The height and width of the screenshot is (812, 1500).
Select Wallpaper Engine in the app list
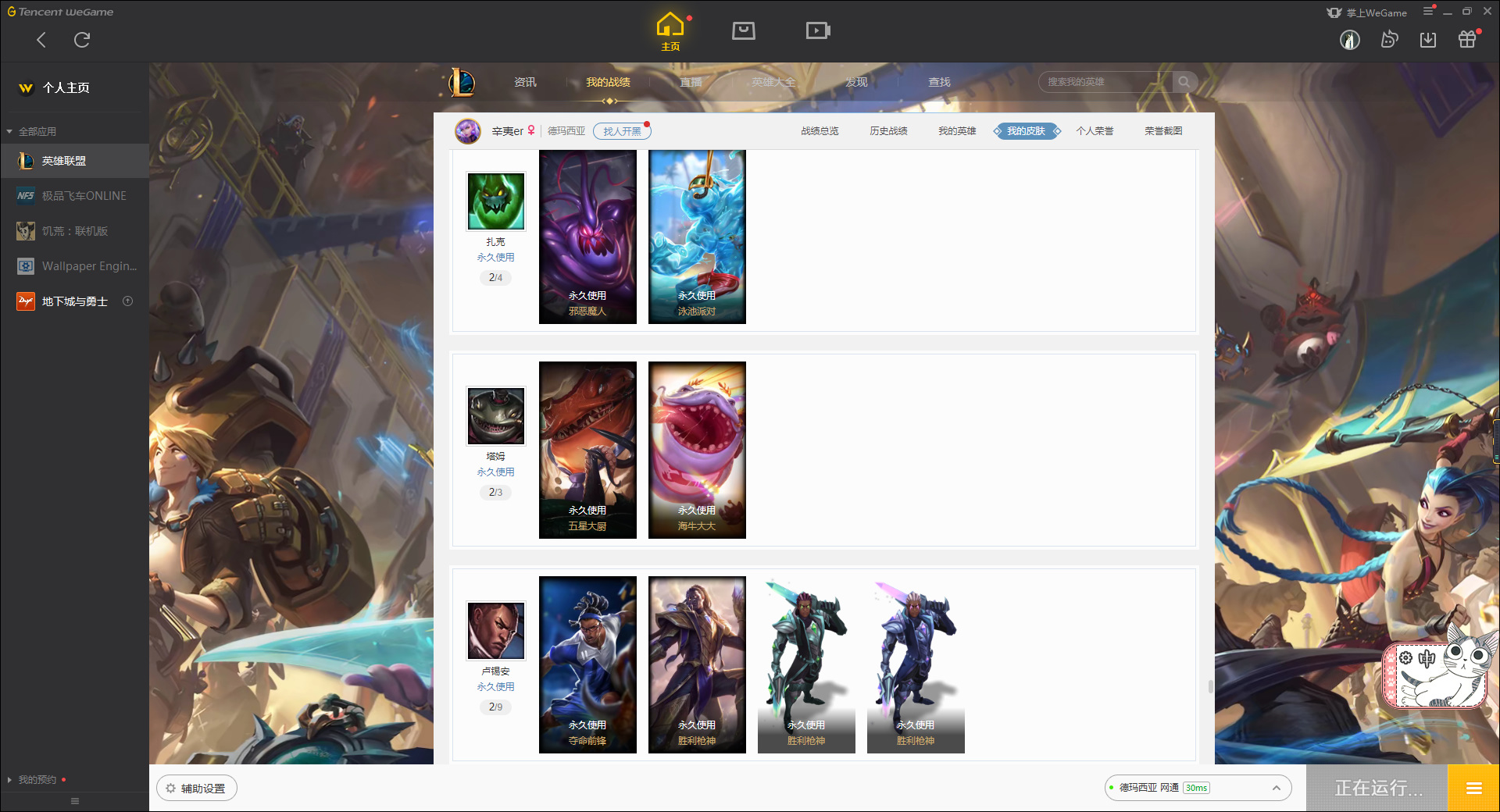(74, 266)
